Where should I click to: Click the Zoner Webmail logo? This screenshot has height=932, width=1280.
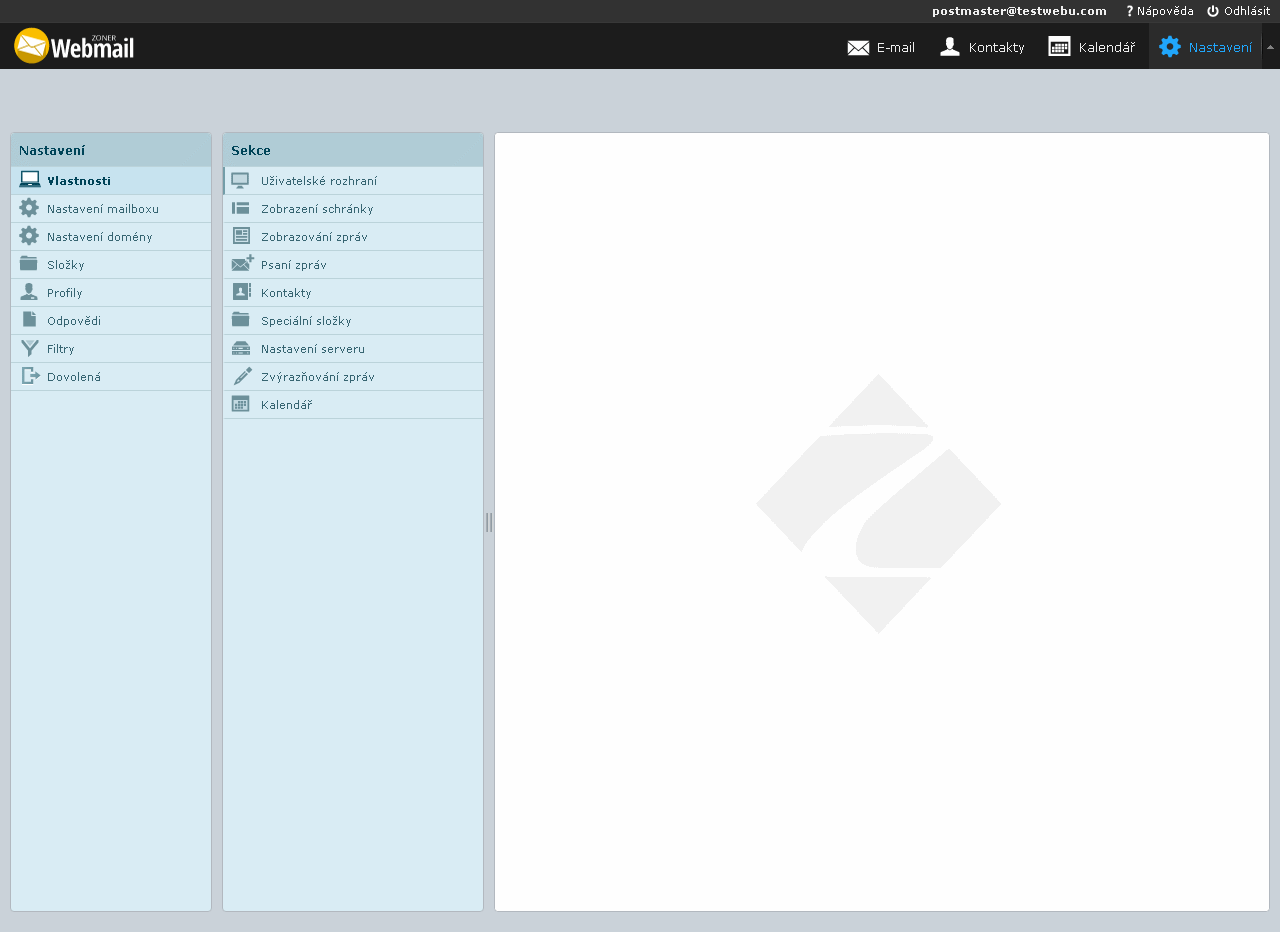pos(74,46)
